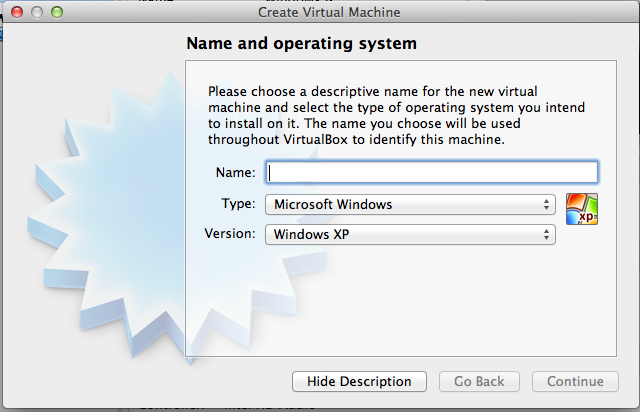This screenshot has width=640, height=412.
Task: Click the Name text input field
Action: point(432,172)
